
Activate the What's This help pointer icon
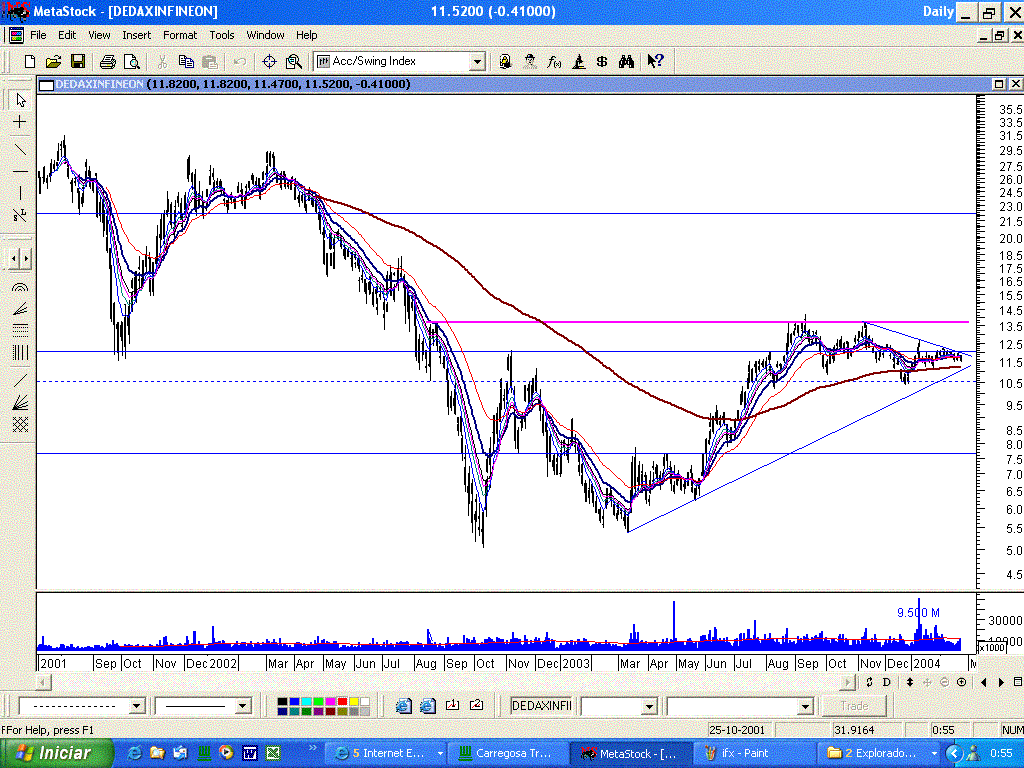pyautogui.click(x=655, y=61)
